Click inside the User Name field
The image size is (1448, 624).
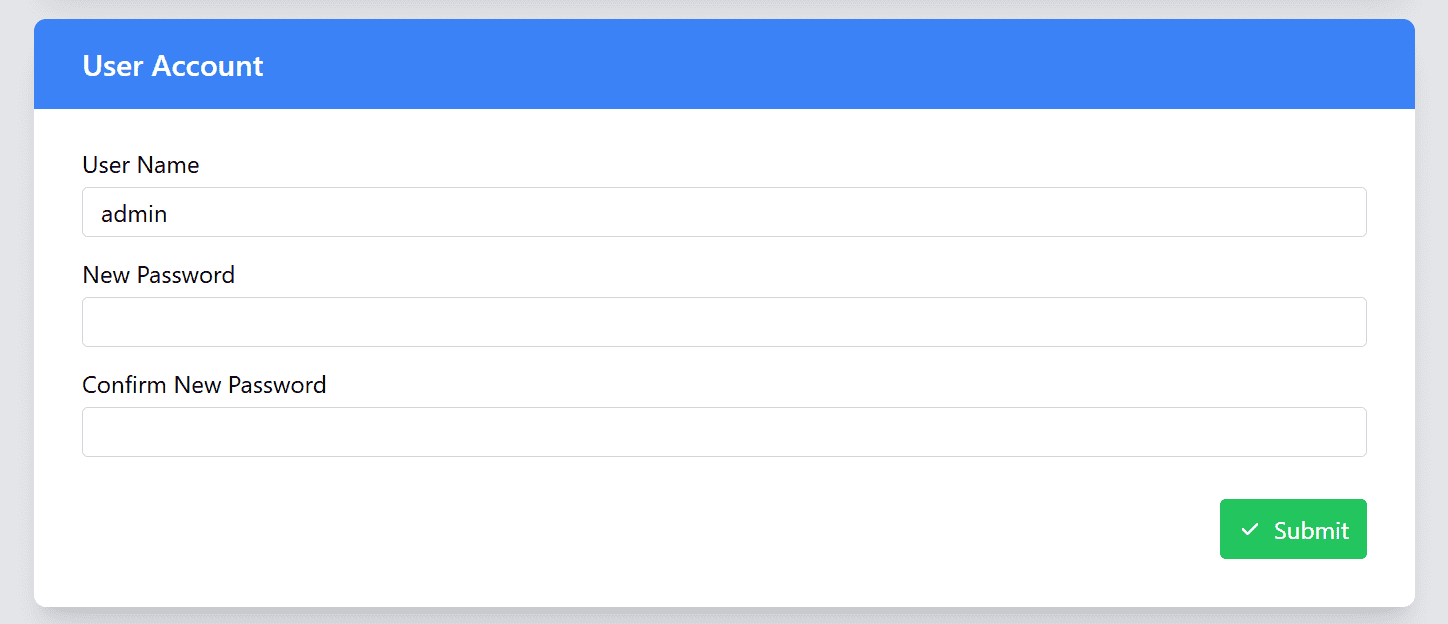tap(724, 212)
